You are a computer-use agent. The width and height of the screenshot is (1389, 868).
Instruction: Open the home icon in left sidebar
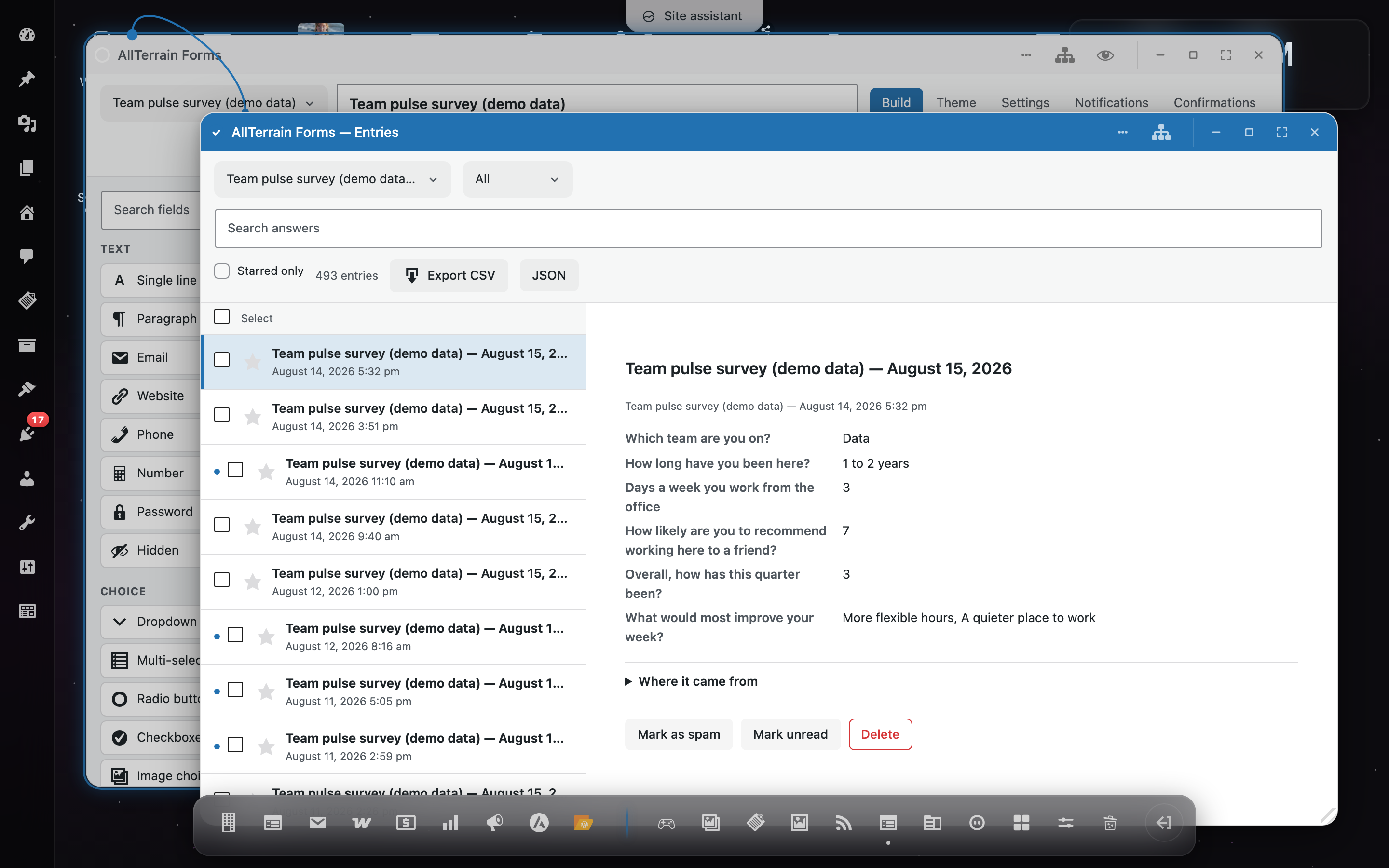pos(27,212)
